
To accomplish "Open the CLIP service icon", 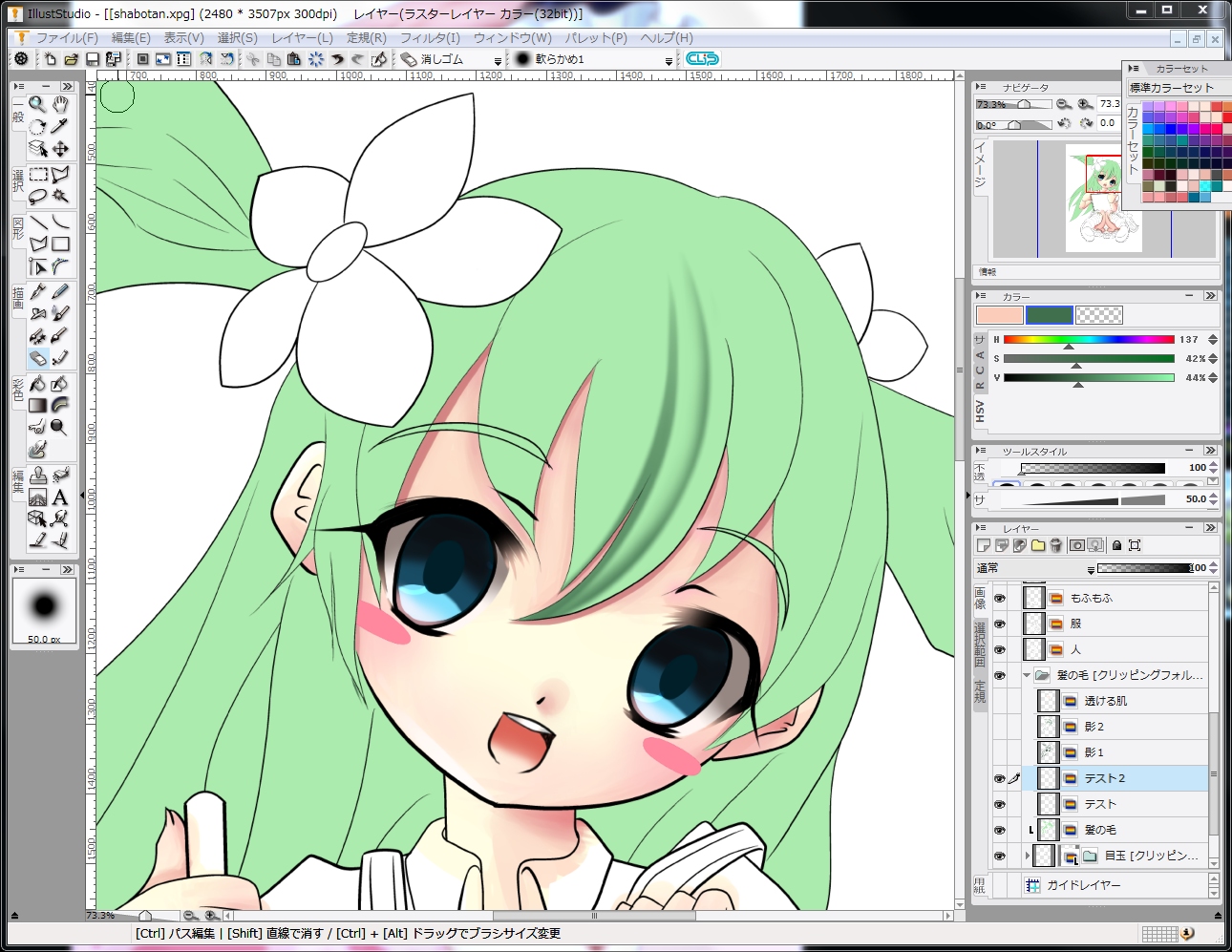I will tap(702, 59).
